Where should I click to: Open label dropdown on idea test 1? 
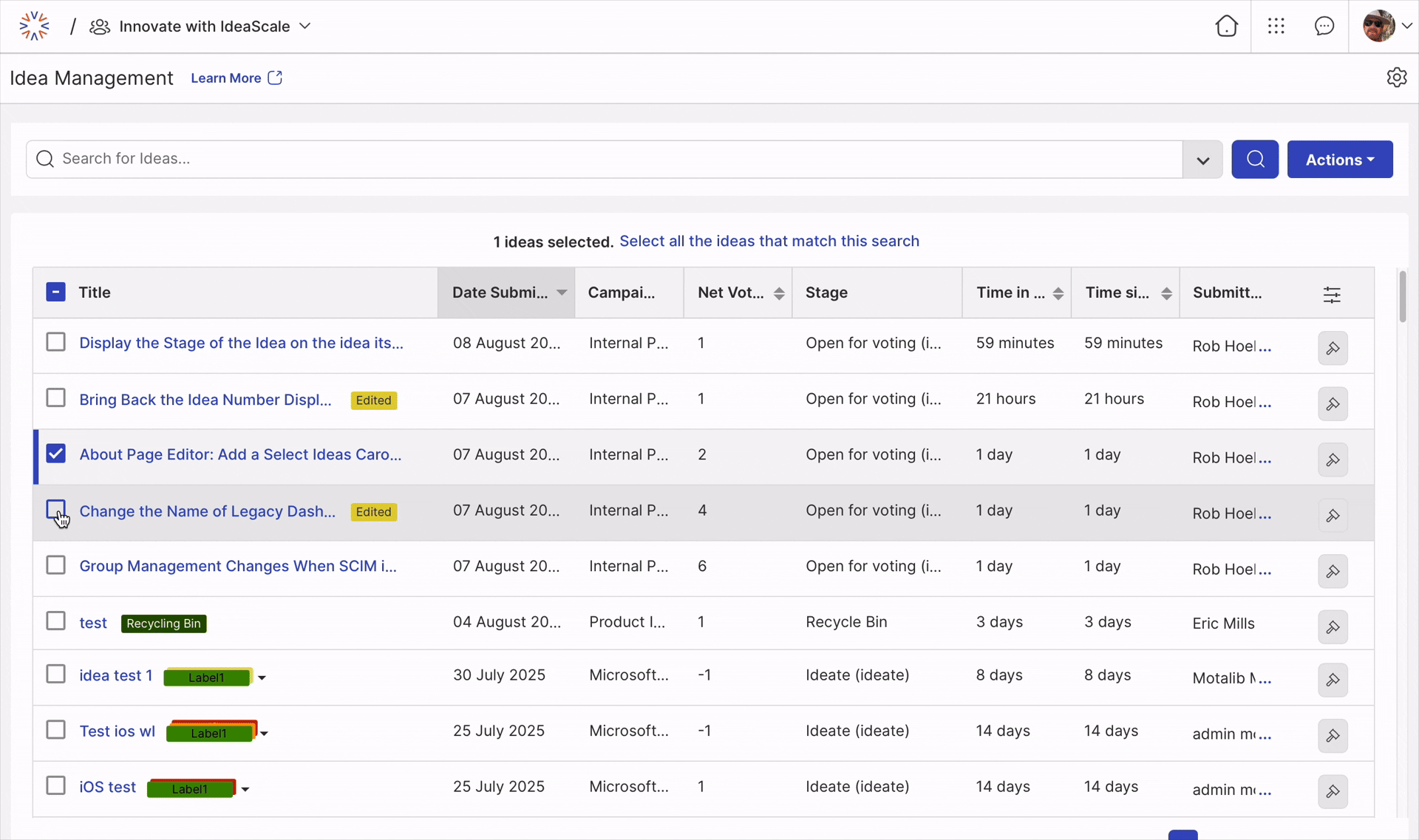tap(262, 677)
